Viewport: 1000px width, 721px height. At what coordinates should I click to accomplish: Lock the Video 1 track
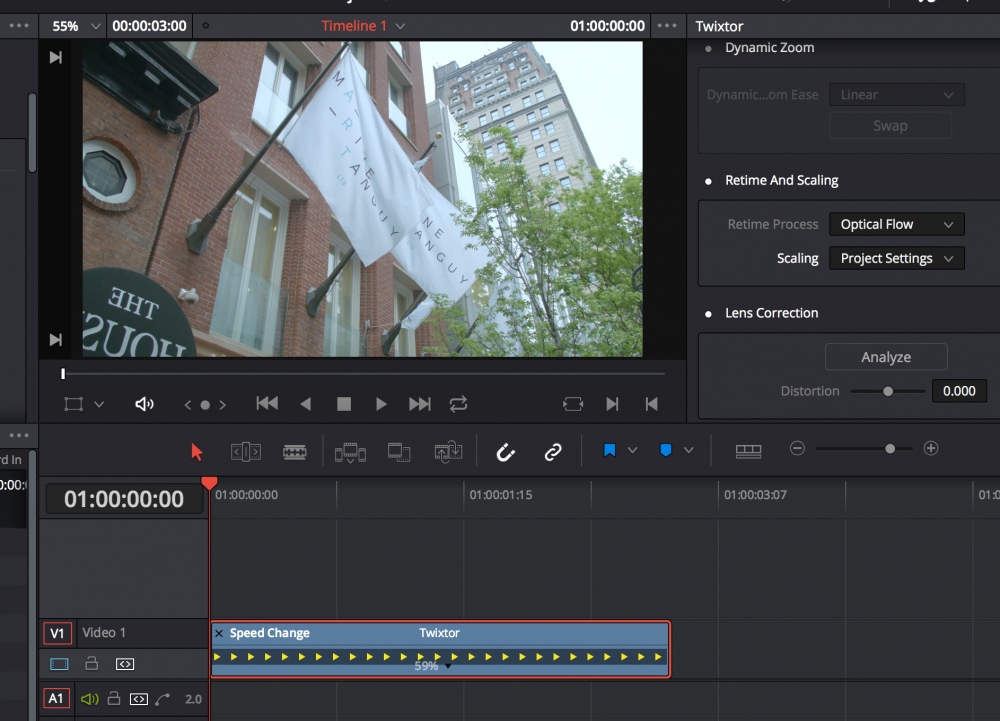[91, 663]
